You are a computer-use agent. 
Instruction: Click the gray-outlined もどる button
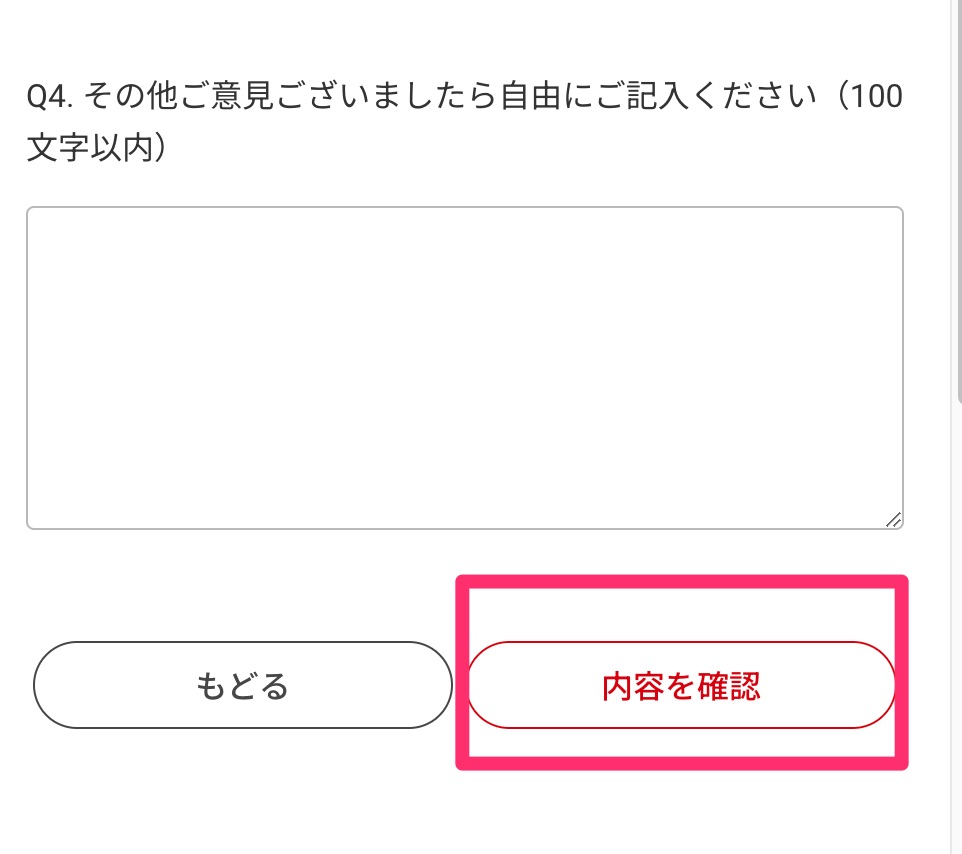pyautogui.click(x=242, y=685)
